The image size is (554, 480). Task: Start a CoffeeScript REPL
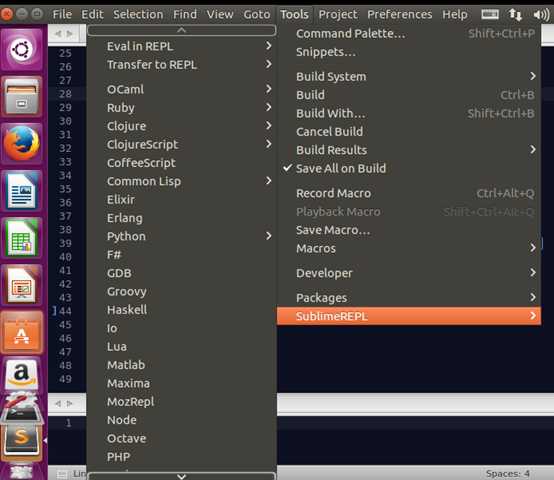182,163
